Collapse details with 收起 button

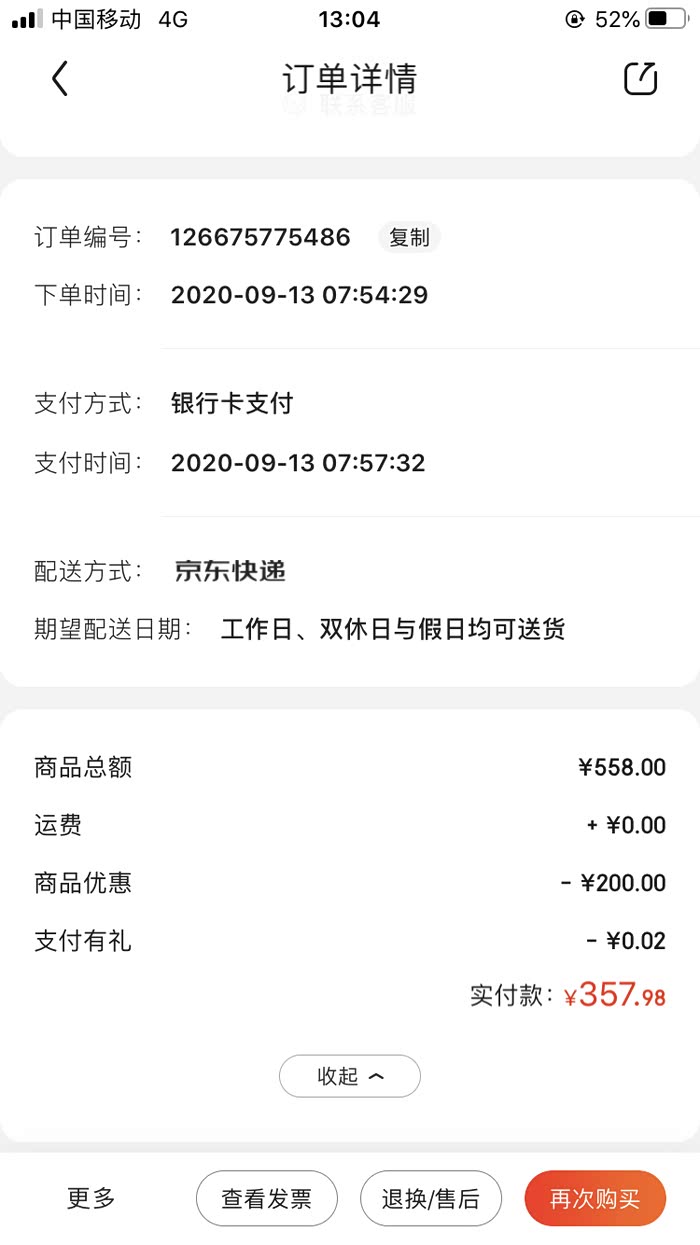(350, 1076)
